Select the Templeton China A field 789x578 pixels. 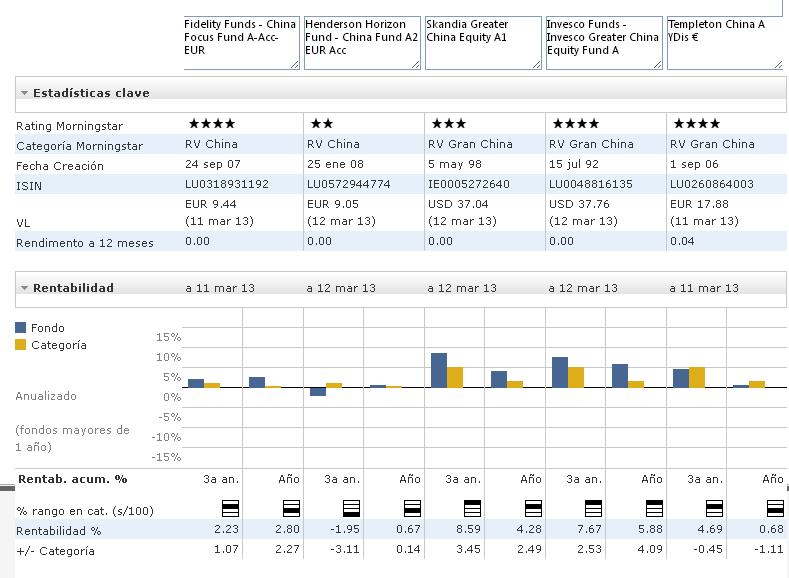click(x=725, y=43)
